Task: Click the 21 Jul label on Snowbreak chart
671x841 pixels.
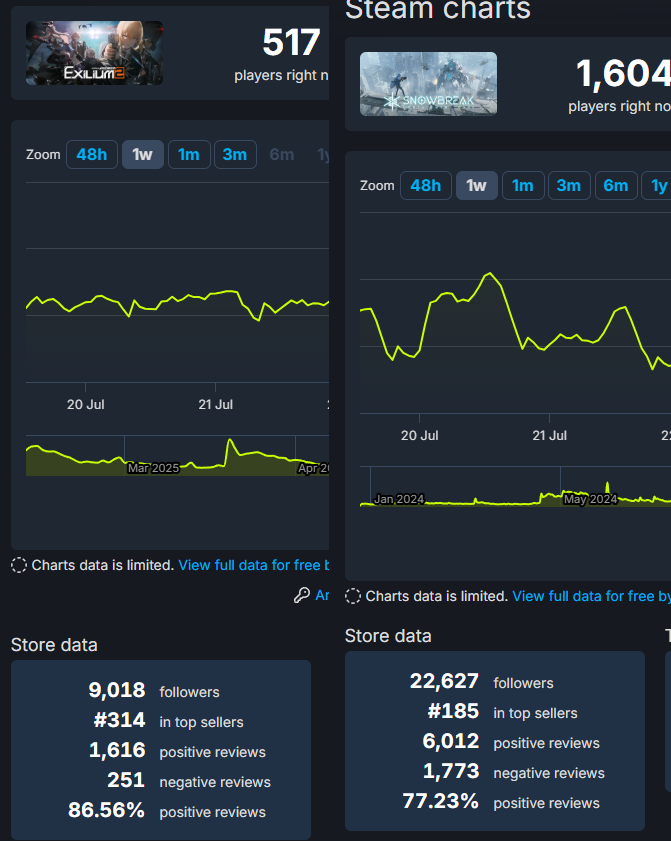Action: pos(549,436)
